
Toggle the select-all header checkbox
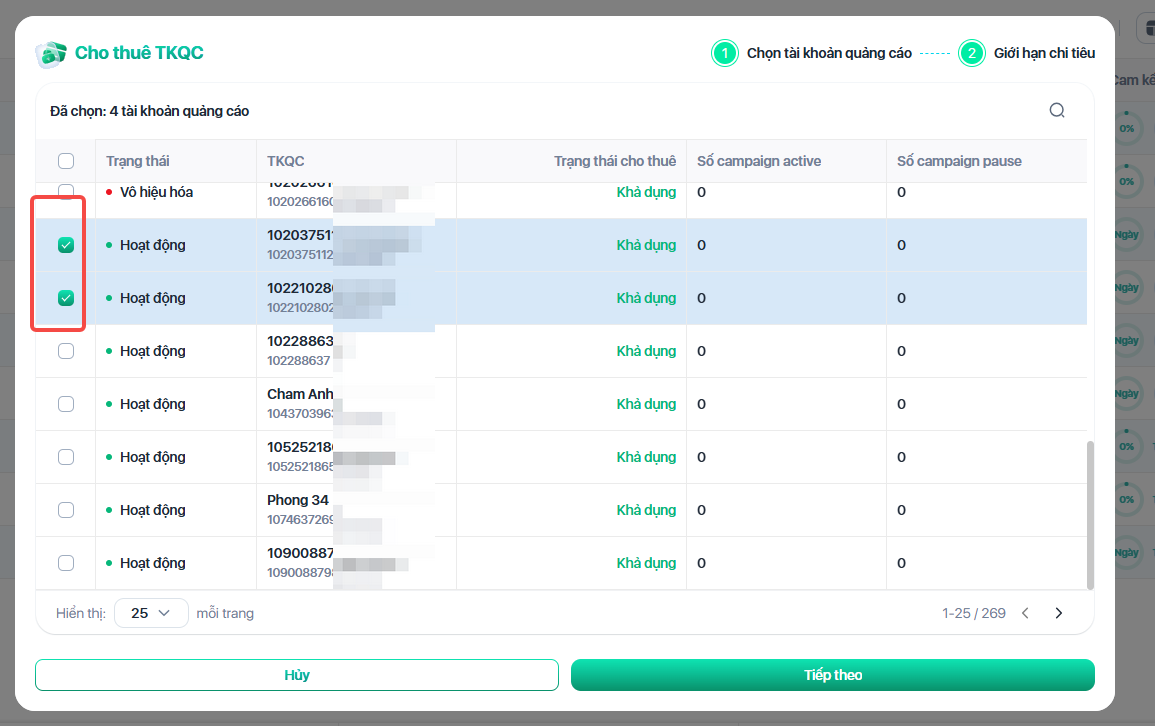66,161
